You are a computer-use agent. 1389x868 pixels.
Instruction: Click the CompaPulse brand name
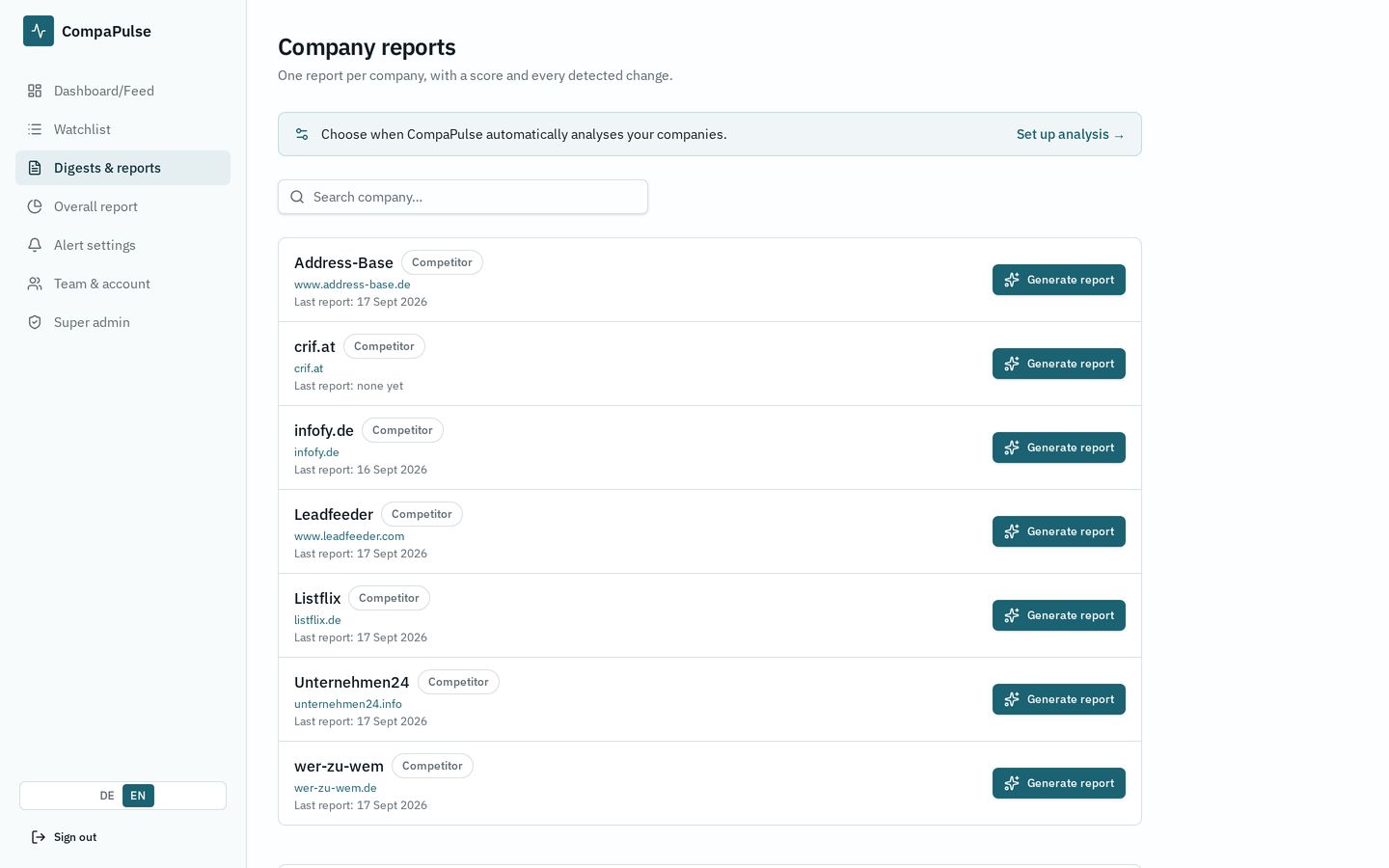(x=106, y=31)
